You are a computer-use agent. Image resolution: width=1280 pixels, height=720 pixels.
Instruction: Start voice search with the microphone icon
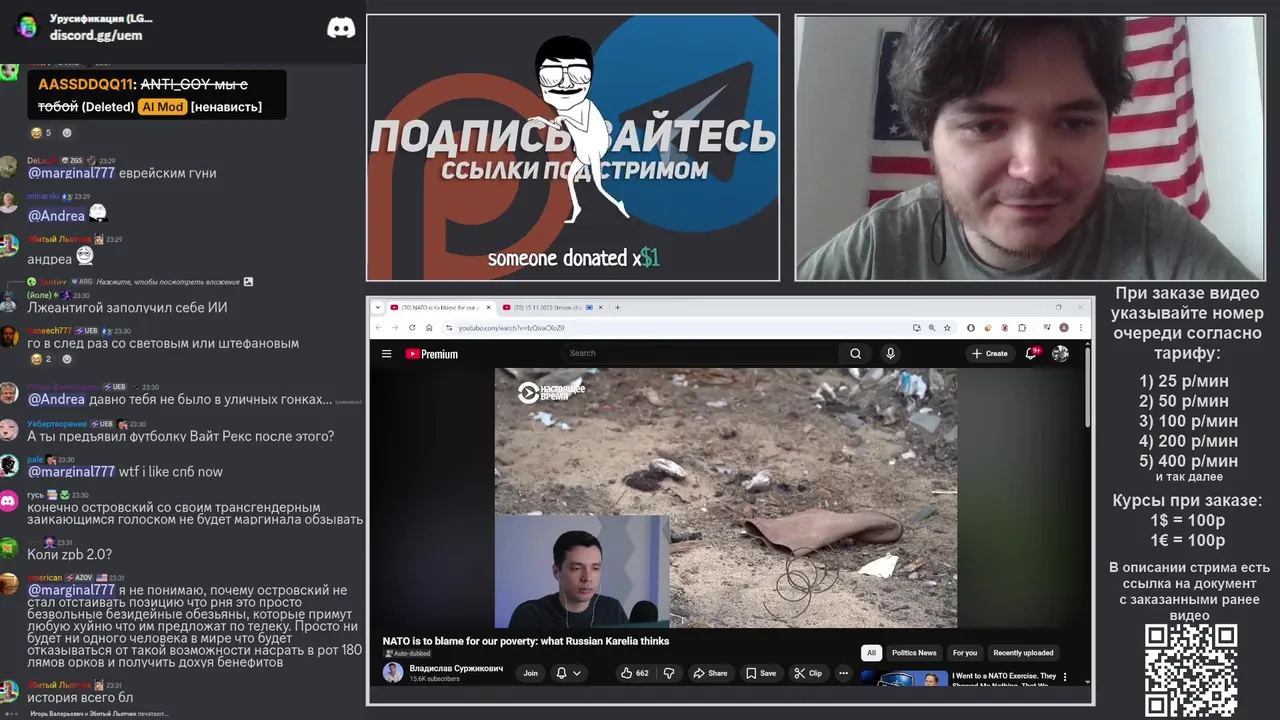pyautogui.click(x=890, y=353)
